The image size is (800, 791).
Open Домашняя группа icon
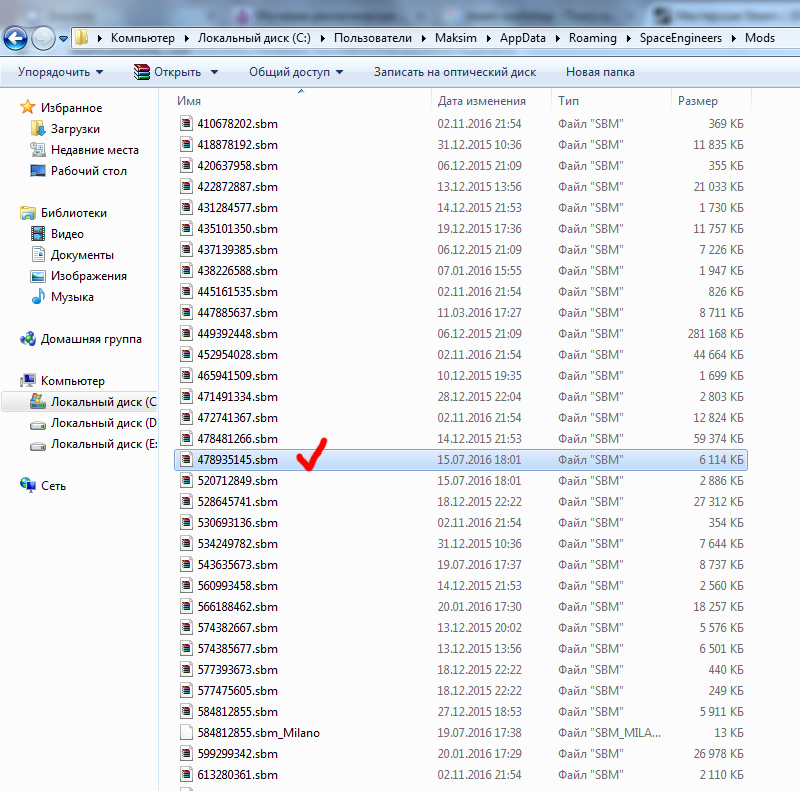28,339
